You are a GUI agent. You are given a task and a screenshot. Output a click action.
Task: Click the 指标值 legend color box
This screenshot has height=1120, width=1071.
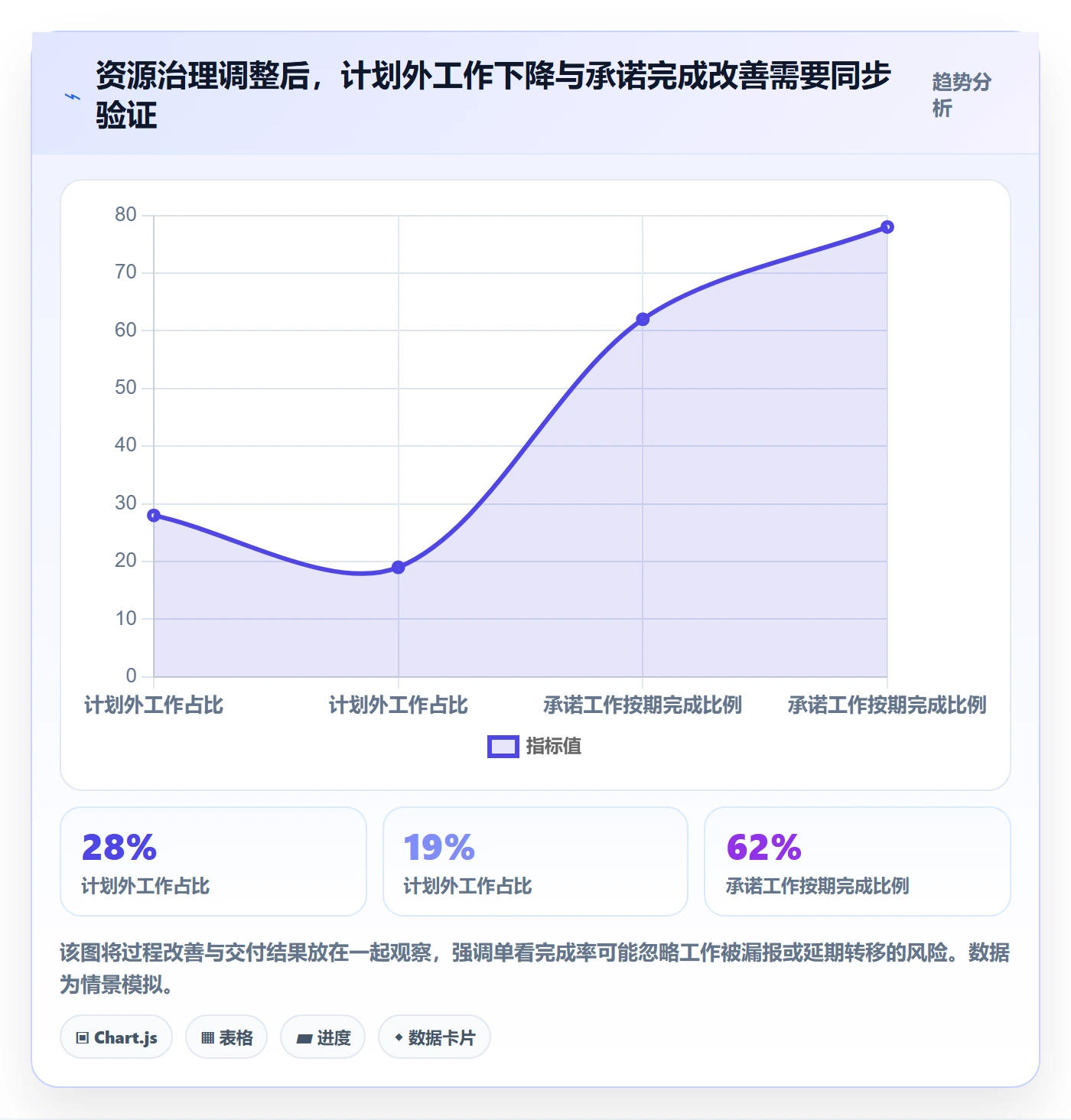(x=503, y=747)
